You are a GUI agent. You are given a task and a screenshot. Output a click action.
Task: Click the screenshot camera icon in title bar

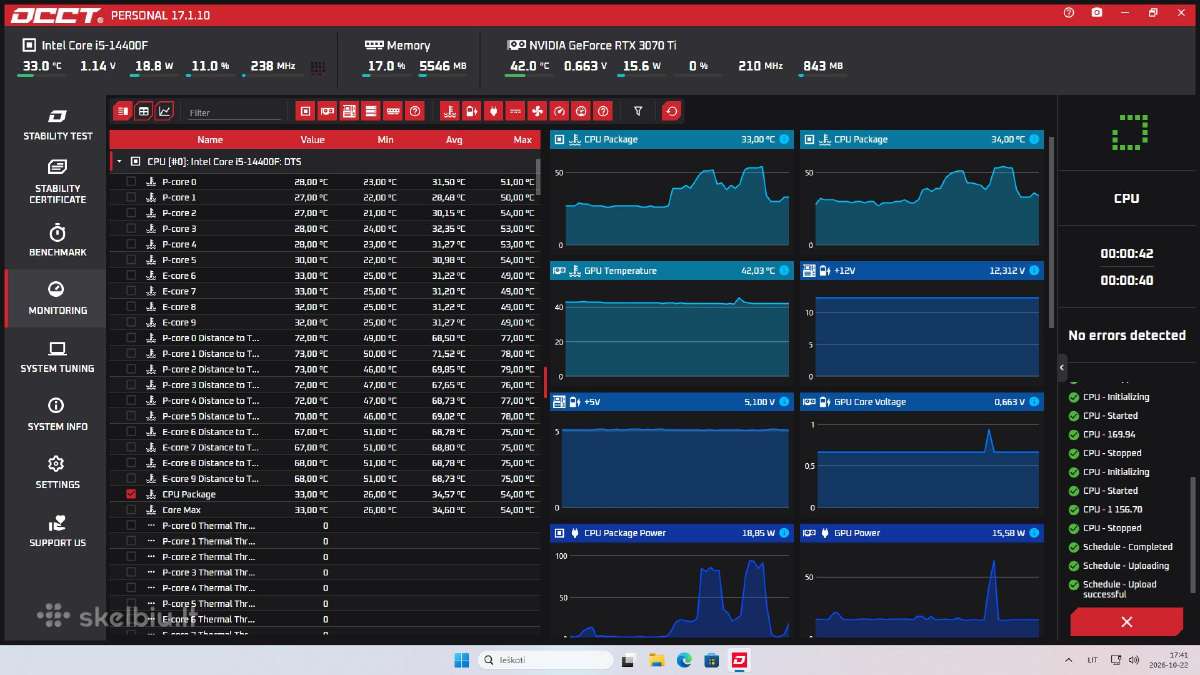click(x=1097, y=13)
